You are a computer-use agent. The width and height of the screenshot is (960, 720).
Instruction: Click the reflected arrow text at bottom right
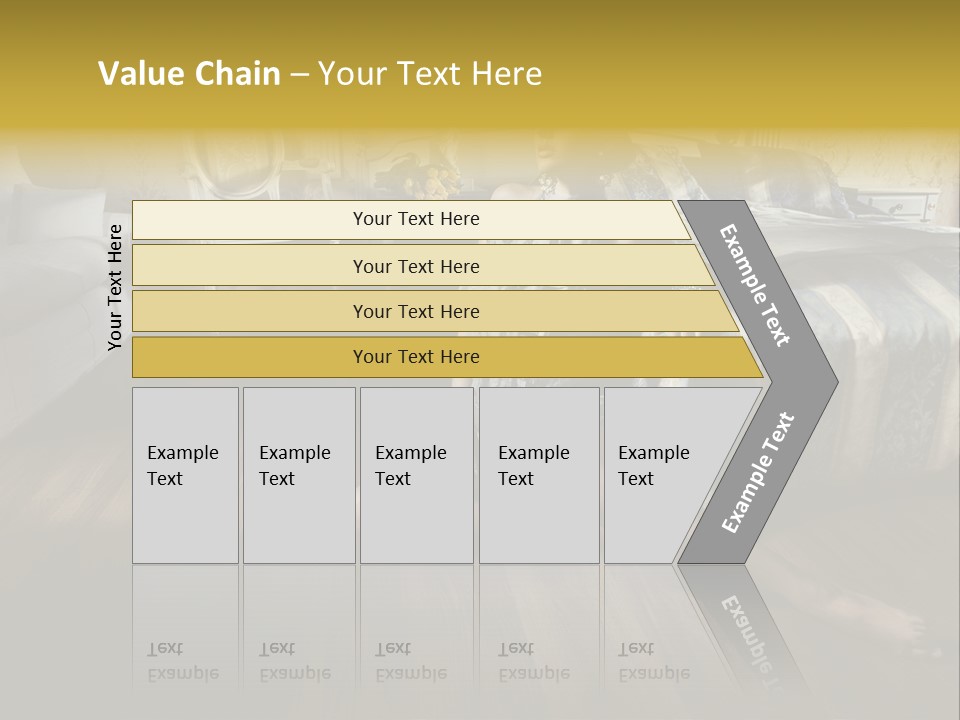[747, 627]
